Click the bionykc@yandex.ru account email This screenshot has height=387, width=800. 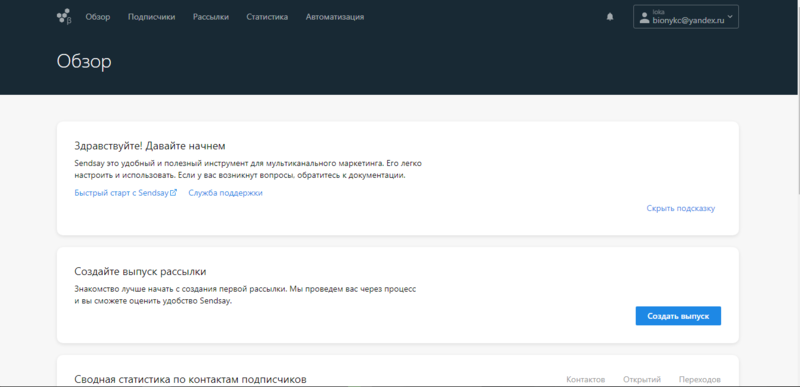(x=688, y=21)
